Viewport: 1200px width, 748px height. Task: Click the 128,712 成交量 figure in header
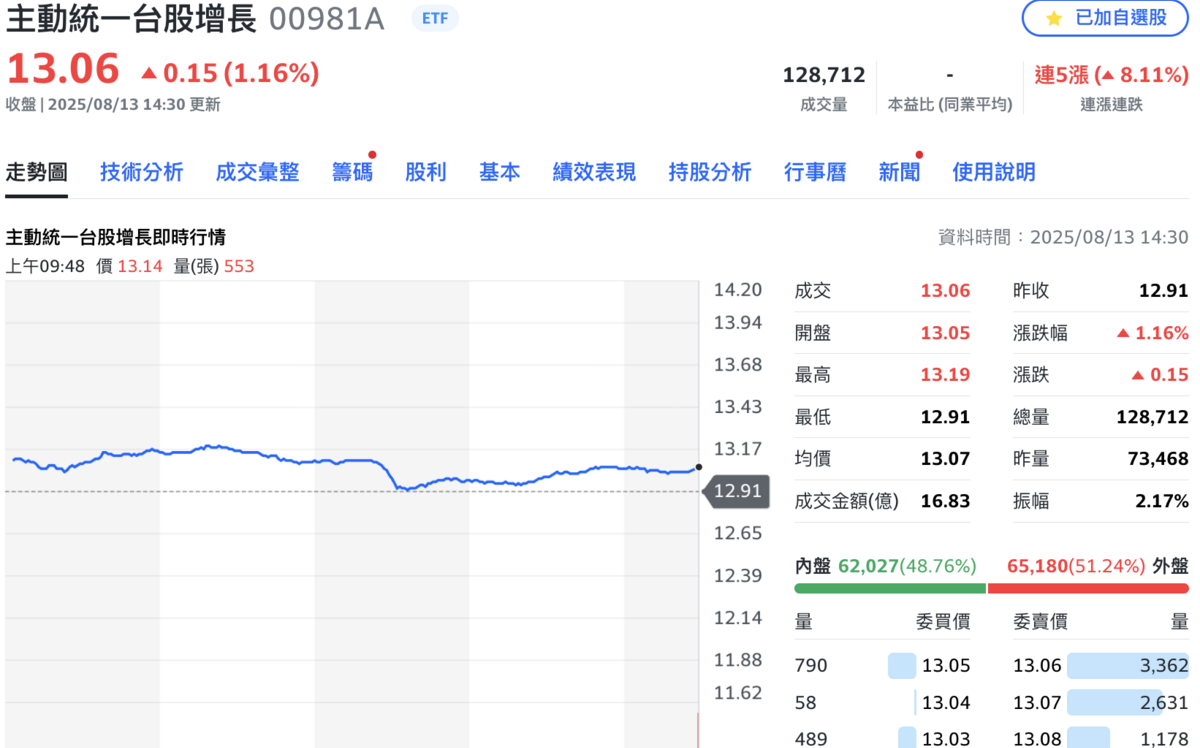tap(823, 75)
